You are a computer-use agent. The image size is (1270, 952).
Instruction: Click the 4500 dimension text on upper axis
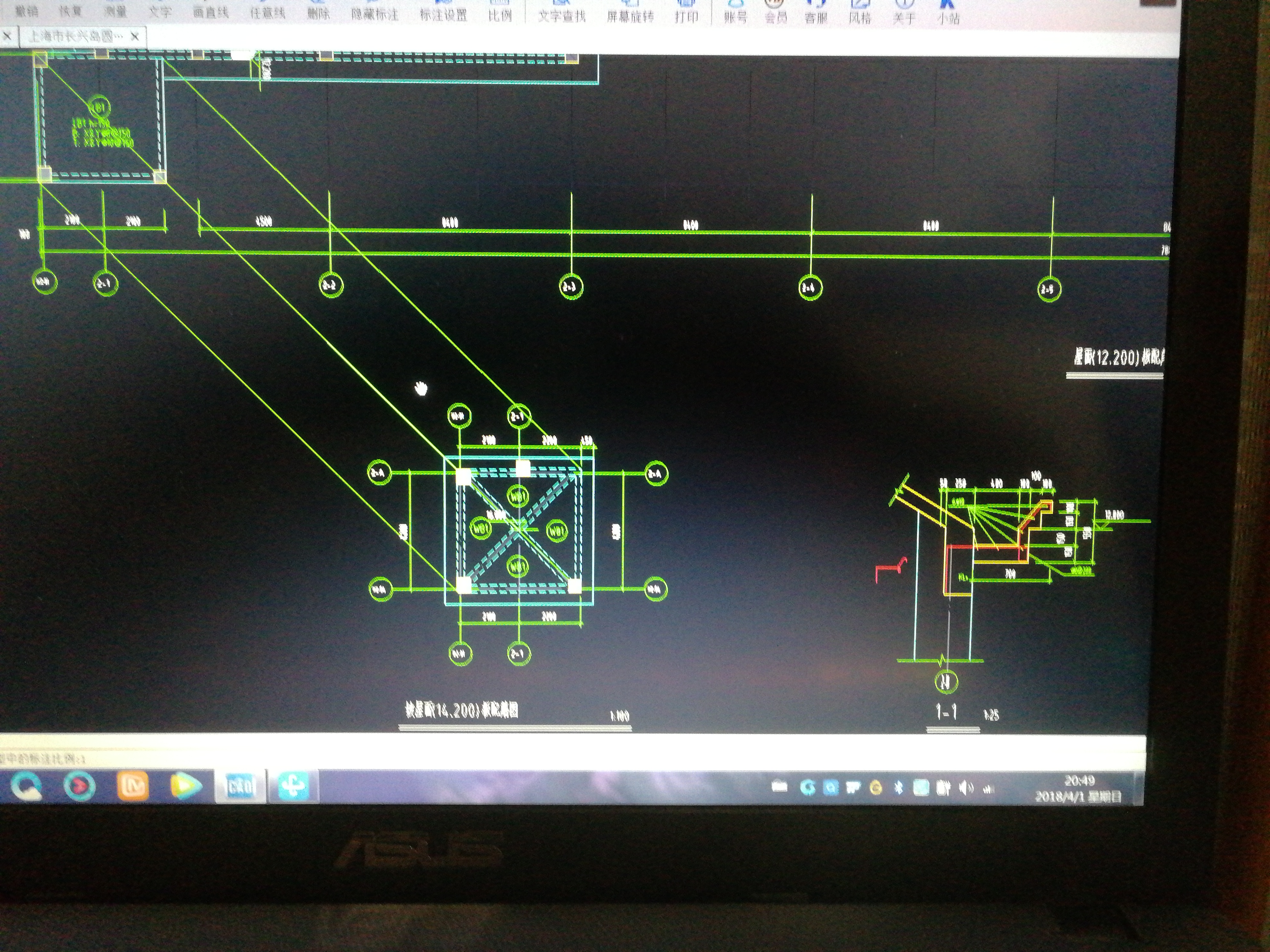coord(263,221)
